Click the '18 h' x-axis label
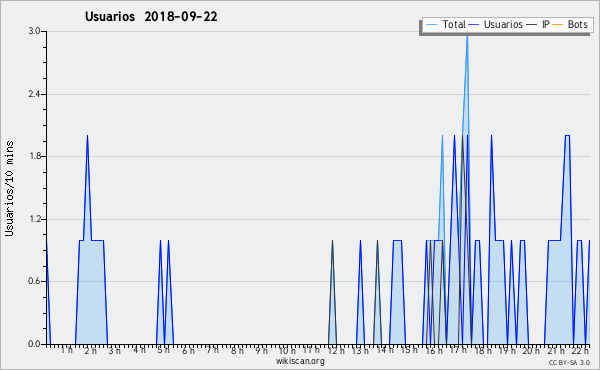The width and height of the screenshot is (600, 370). click(483, 350)
